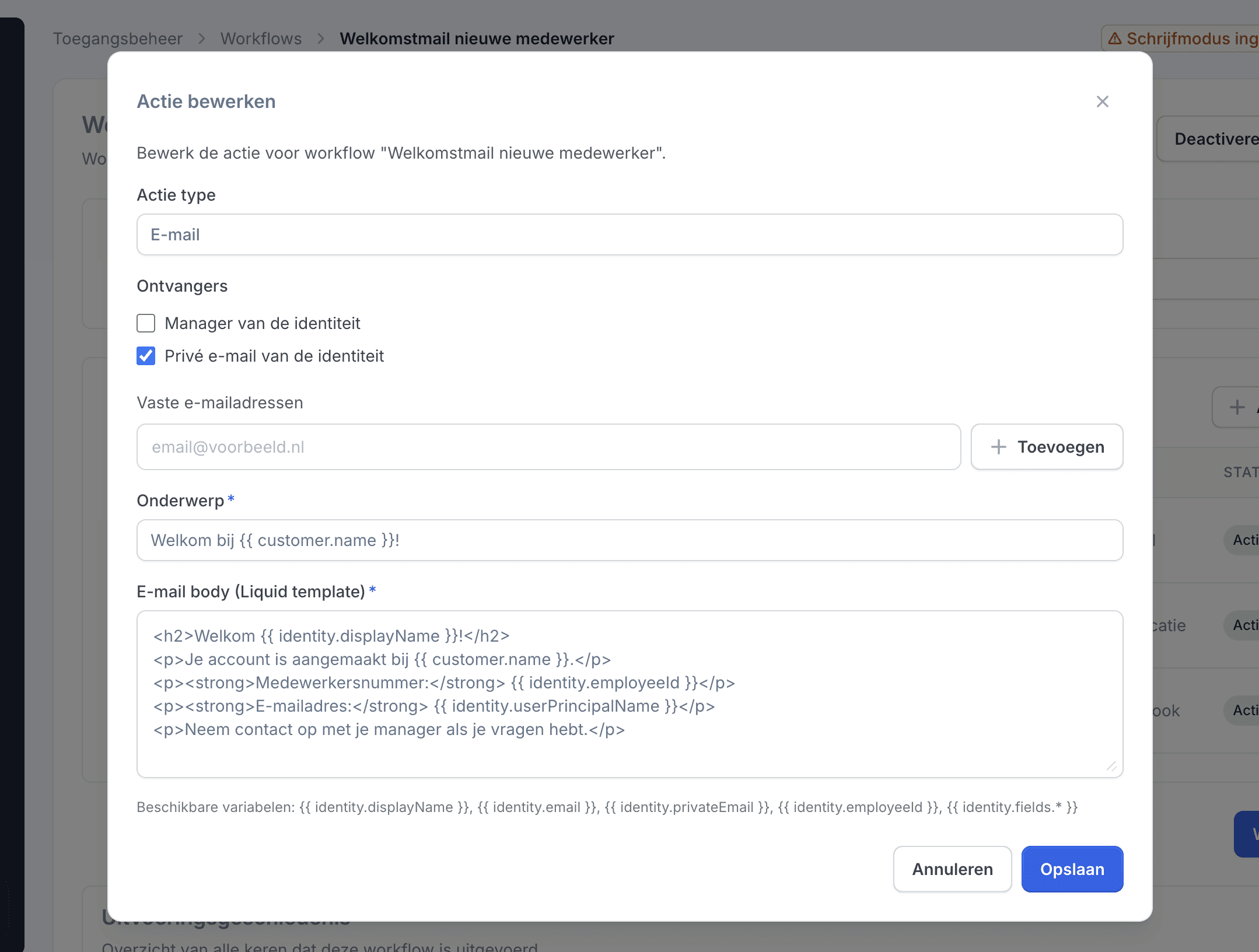Screen dimensions: 1259x952
Task: Click the breadcrumb chevron after Workflows
Action: (x=321, y=38)
